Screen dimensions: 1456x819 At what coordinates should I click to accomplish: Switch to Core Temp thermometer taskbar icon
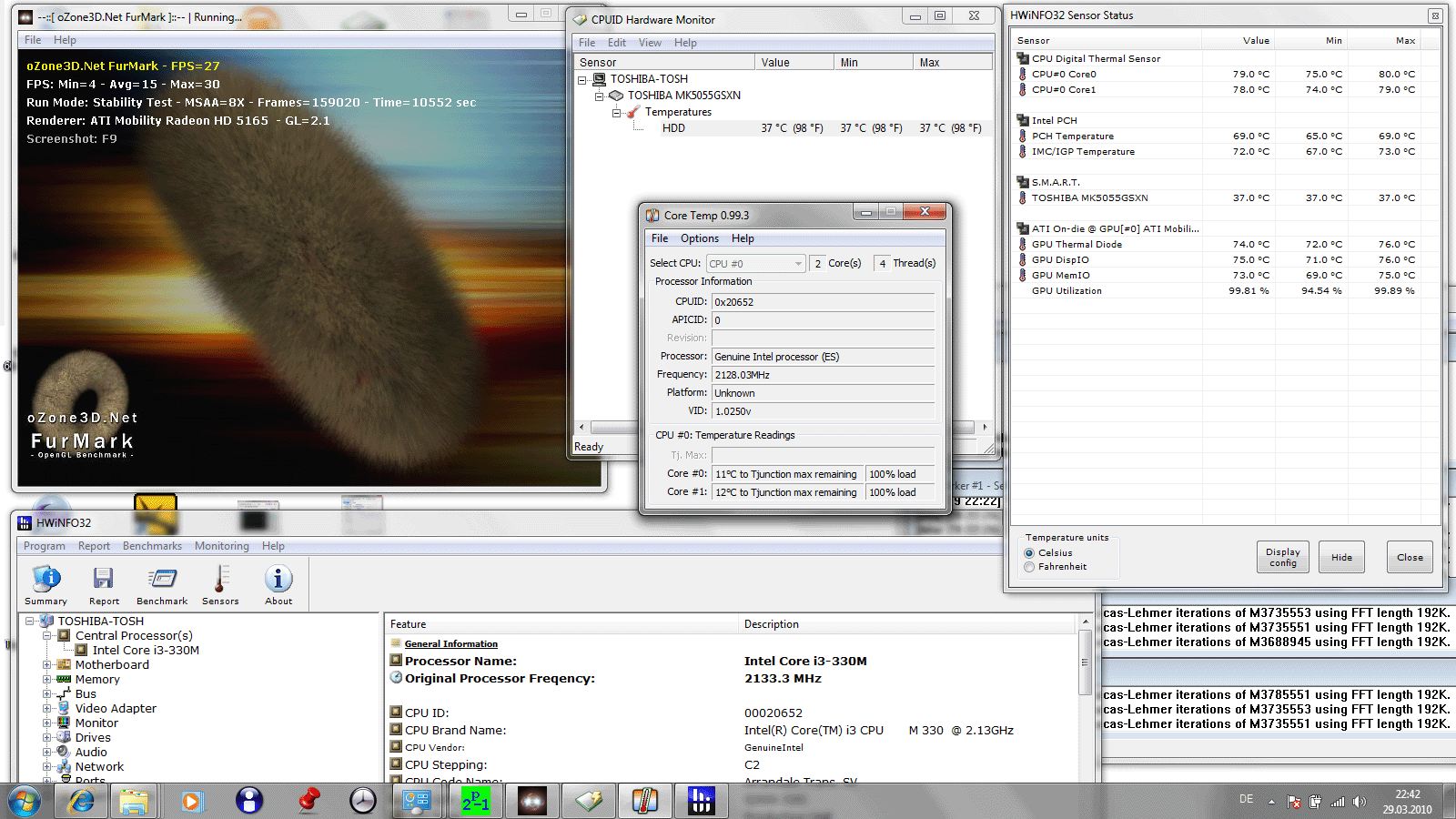click(645, 801)
